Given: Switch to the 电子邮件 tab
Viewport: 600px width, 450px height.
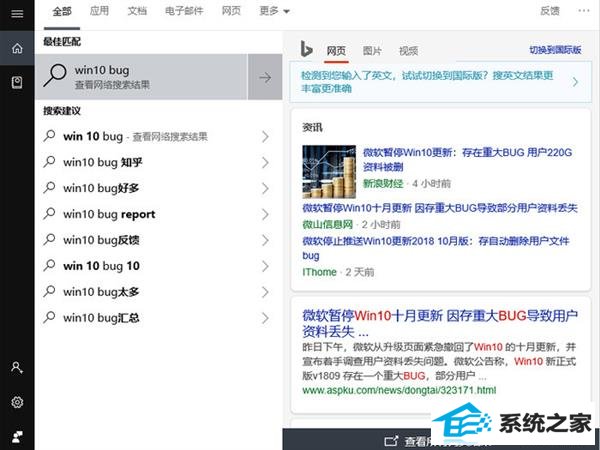Looking at the screenshot, I should tap(184, 11).
